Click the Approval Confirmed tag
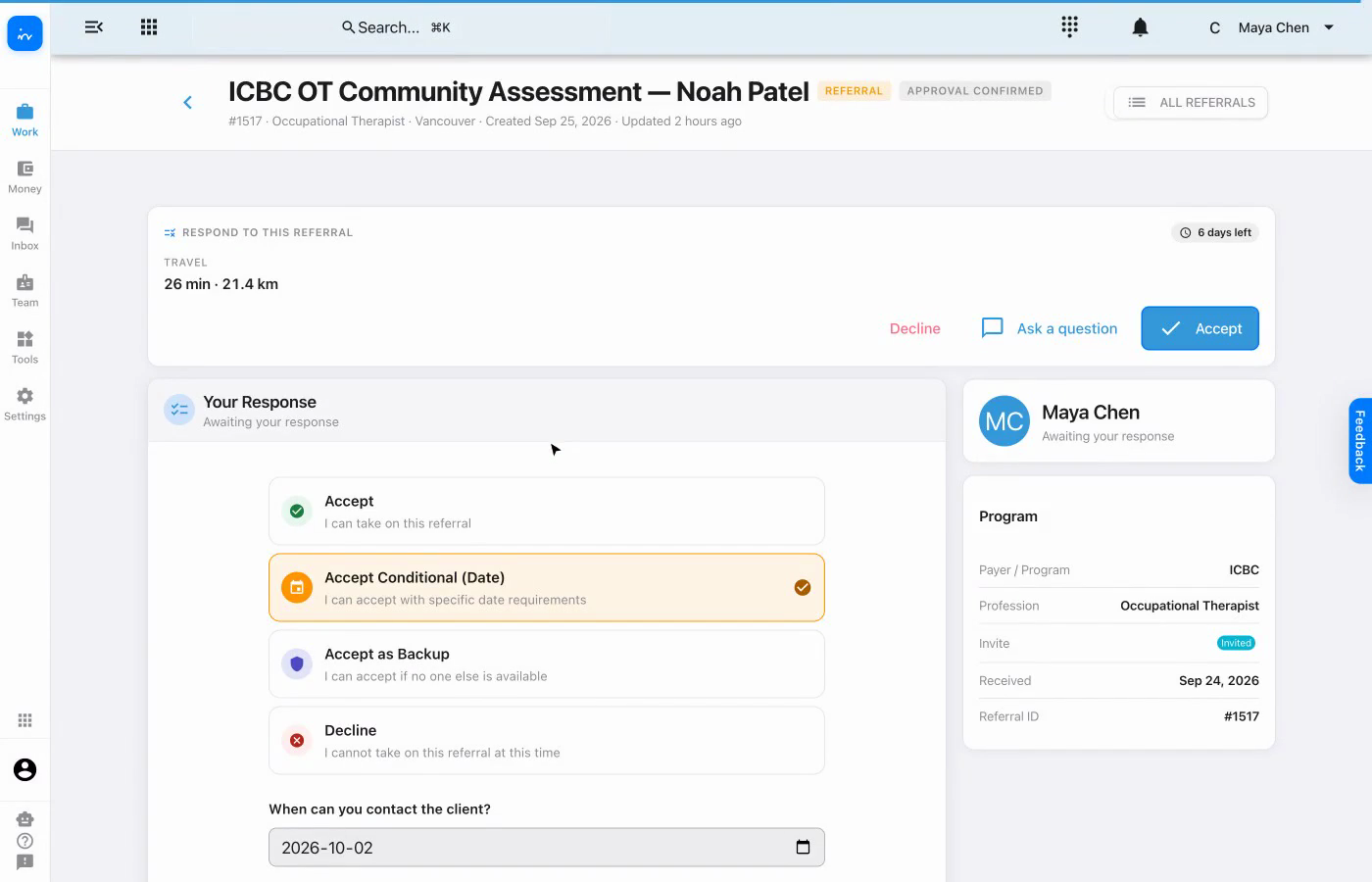 click(x=975, y=91)
